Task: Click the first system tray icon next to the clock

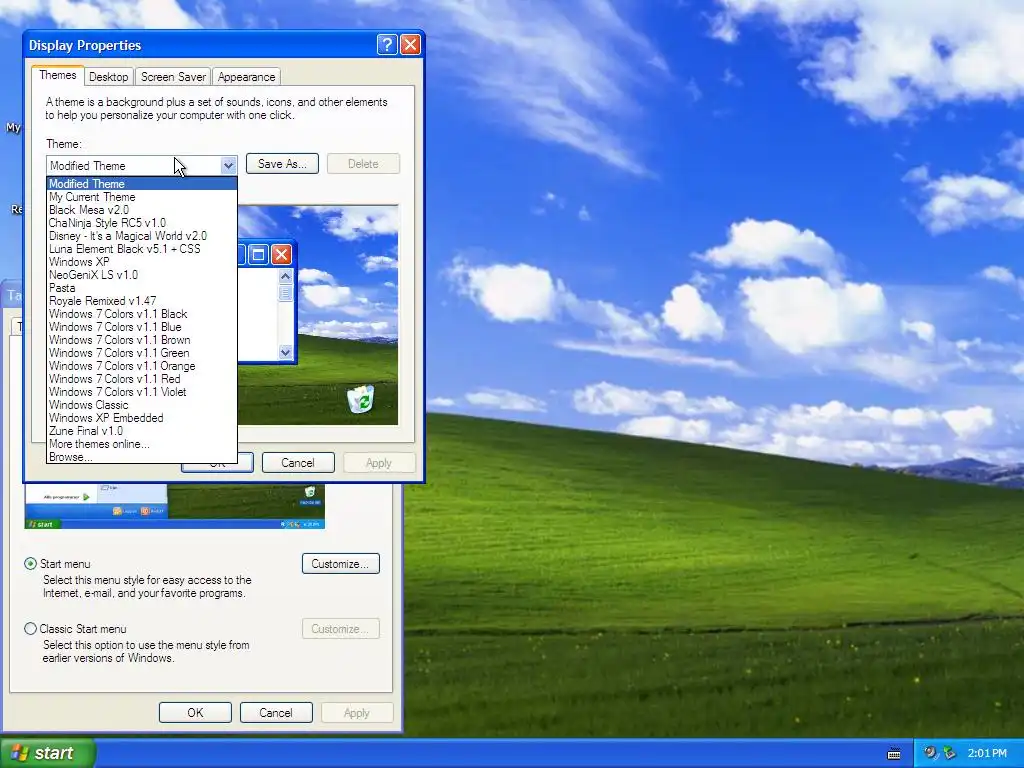Action: [x=930, y=753]
